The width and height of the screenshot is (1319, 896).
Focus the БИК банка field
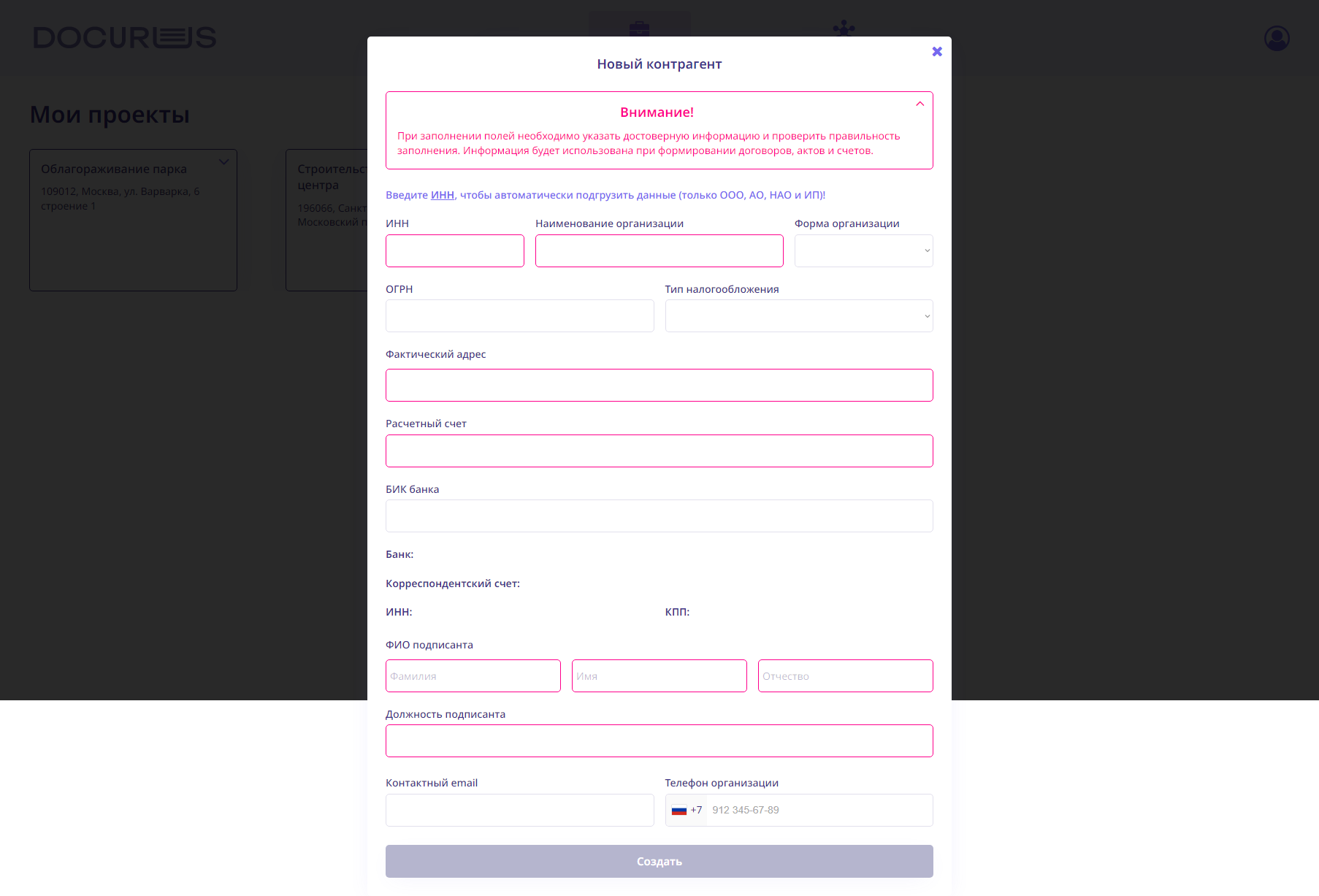pyautogui.click(x=659, y=516)
